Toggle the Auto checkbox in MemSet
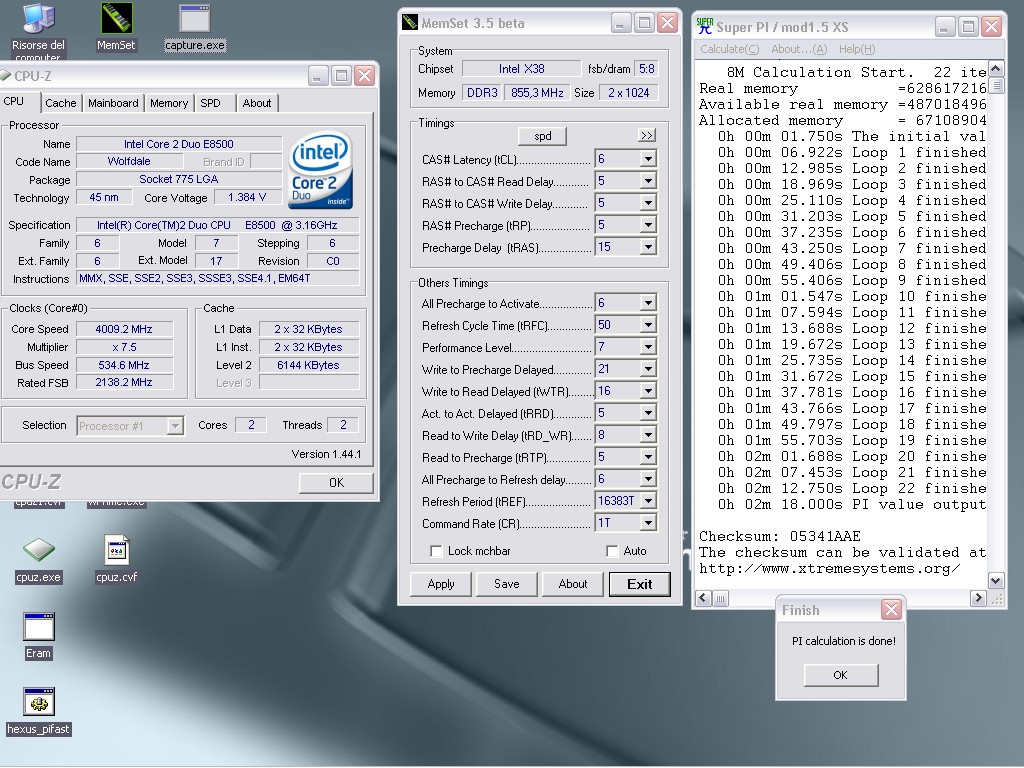This screenshot has height=768, width=1024. pos(612,551)
